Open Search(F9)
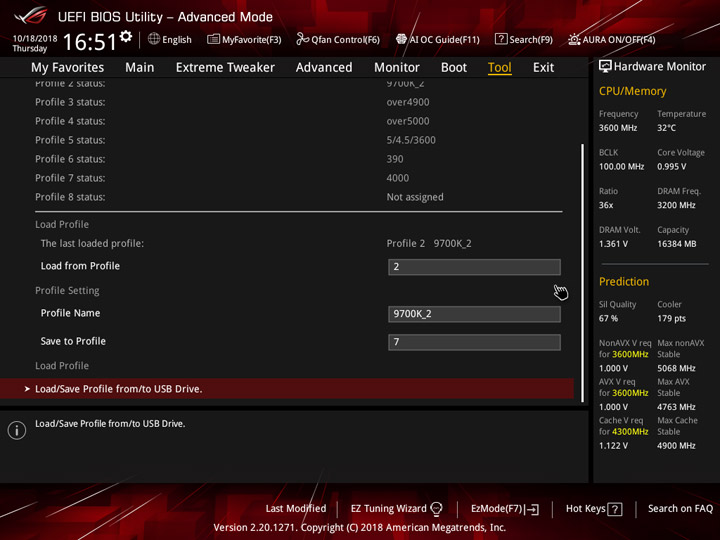The height and width of the screenshot is (540, 720). [524, 39]
